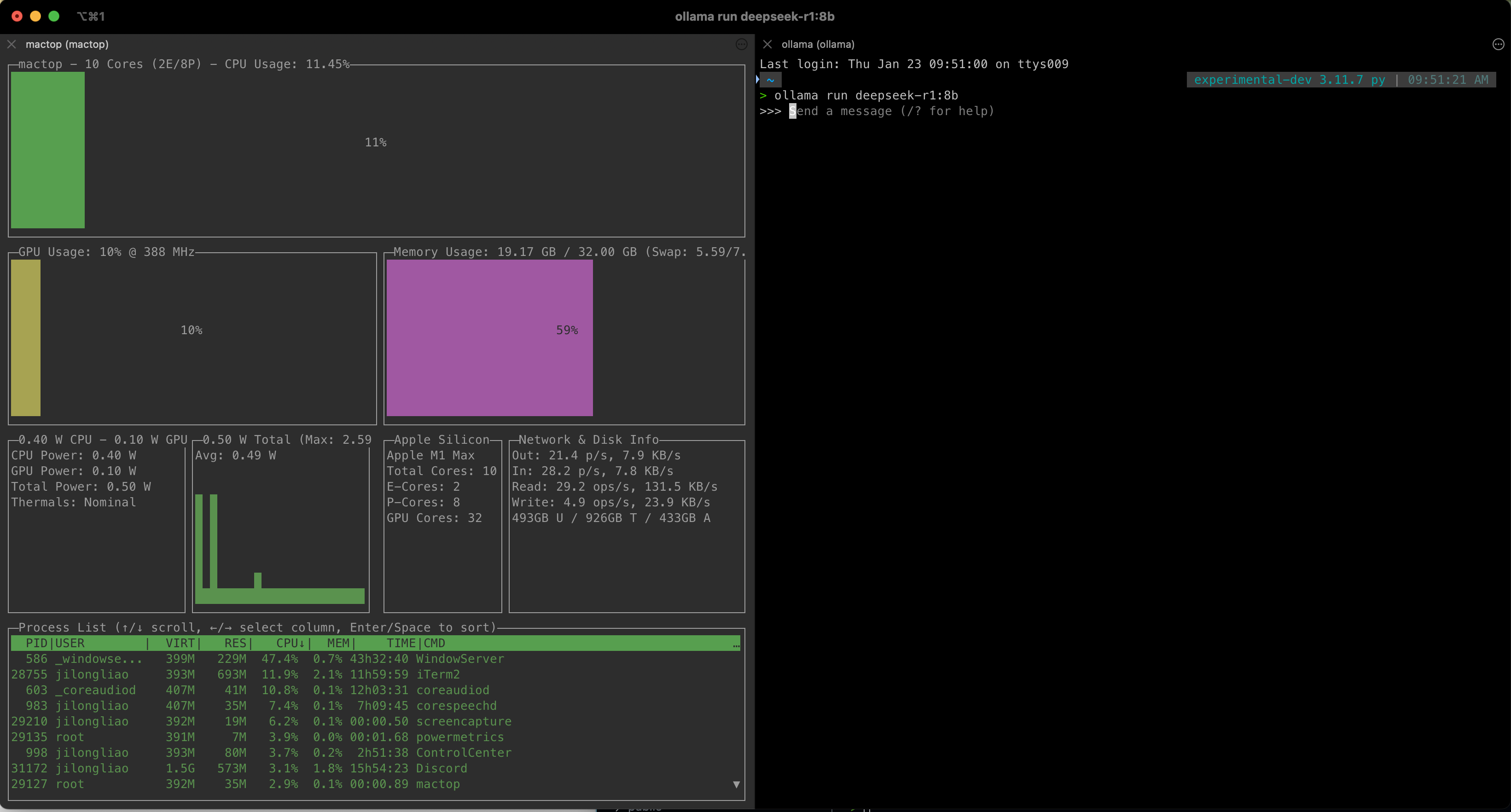Close the ollama pane with its X icon
1511x812 pixels.
[767, 44]
